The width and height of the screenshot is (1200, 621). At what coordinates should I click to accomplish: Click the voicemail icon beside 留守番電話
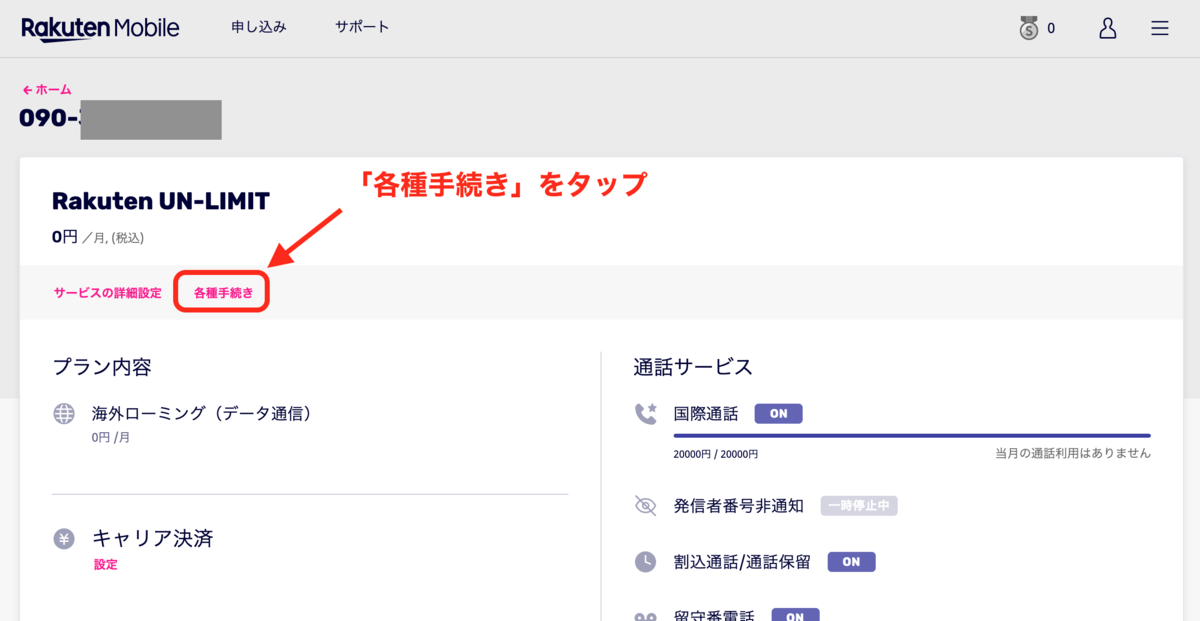[646, 615]
